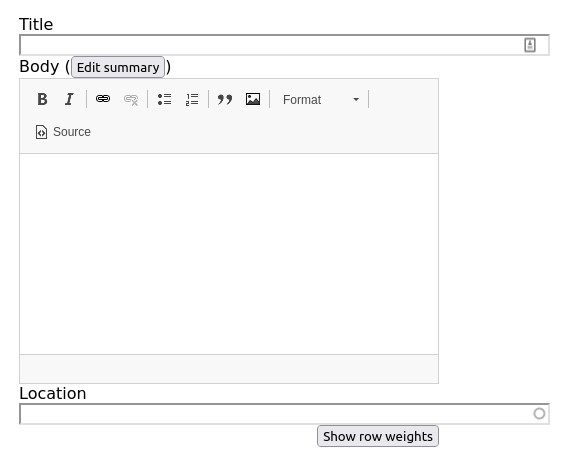Insert a numbered list
The height and width of the screenshot is (455, 566).
[x=192, y=99]
